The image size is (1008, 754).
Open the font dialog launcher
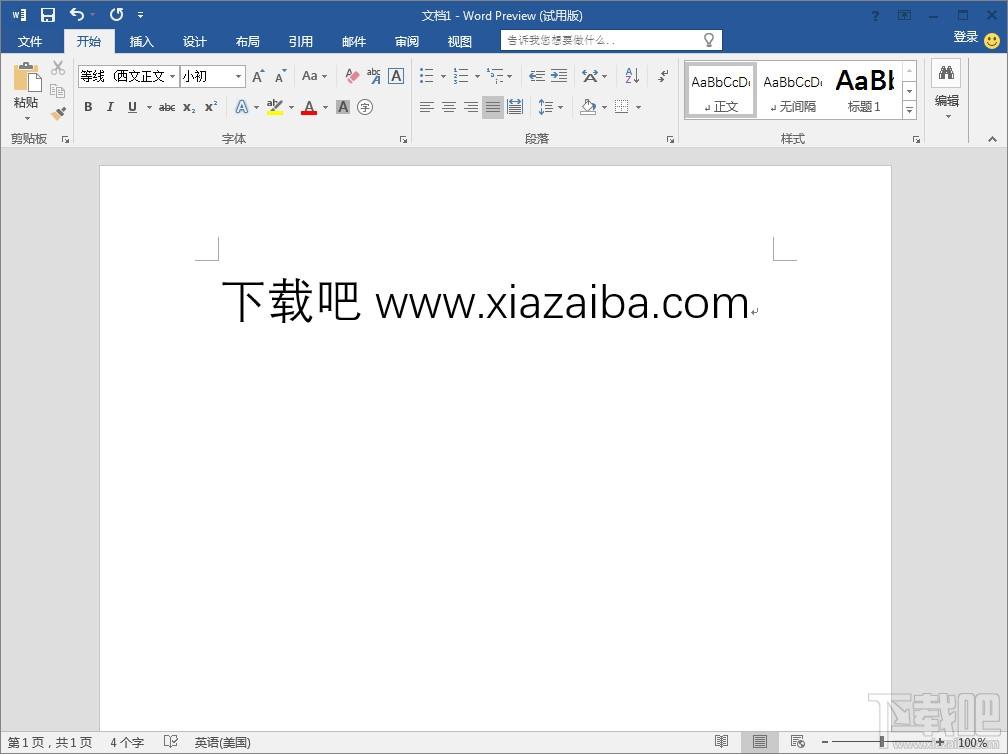coord(403,139)
